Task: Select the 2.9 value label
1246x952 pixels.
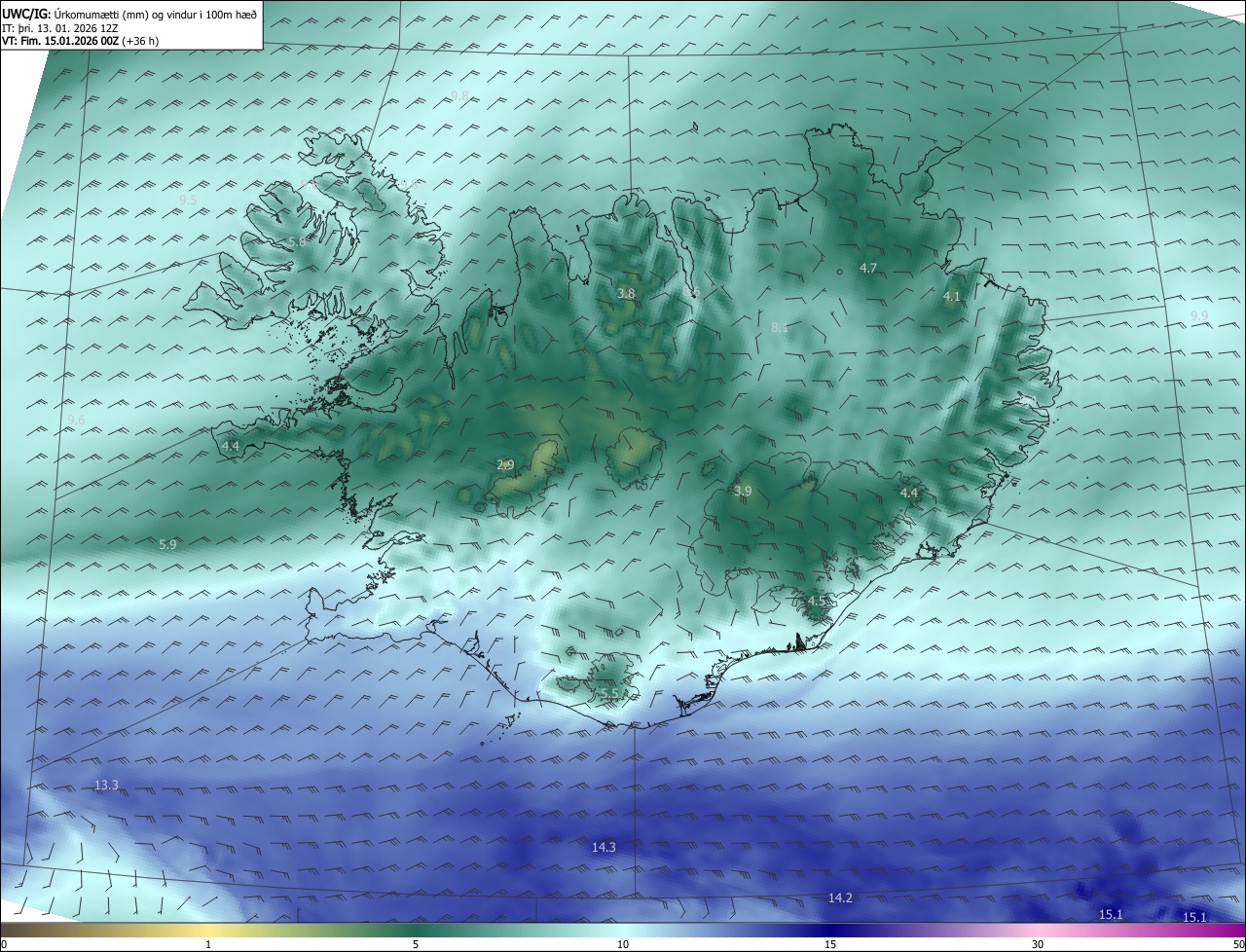Action: click(505, 464)
